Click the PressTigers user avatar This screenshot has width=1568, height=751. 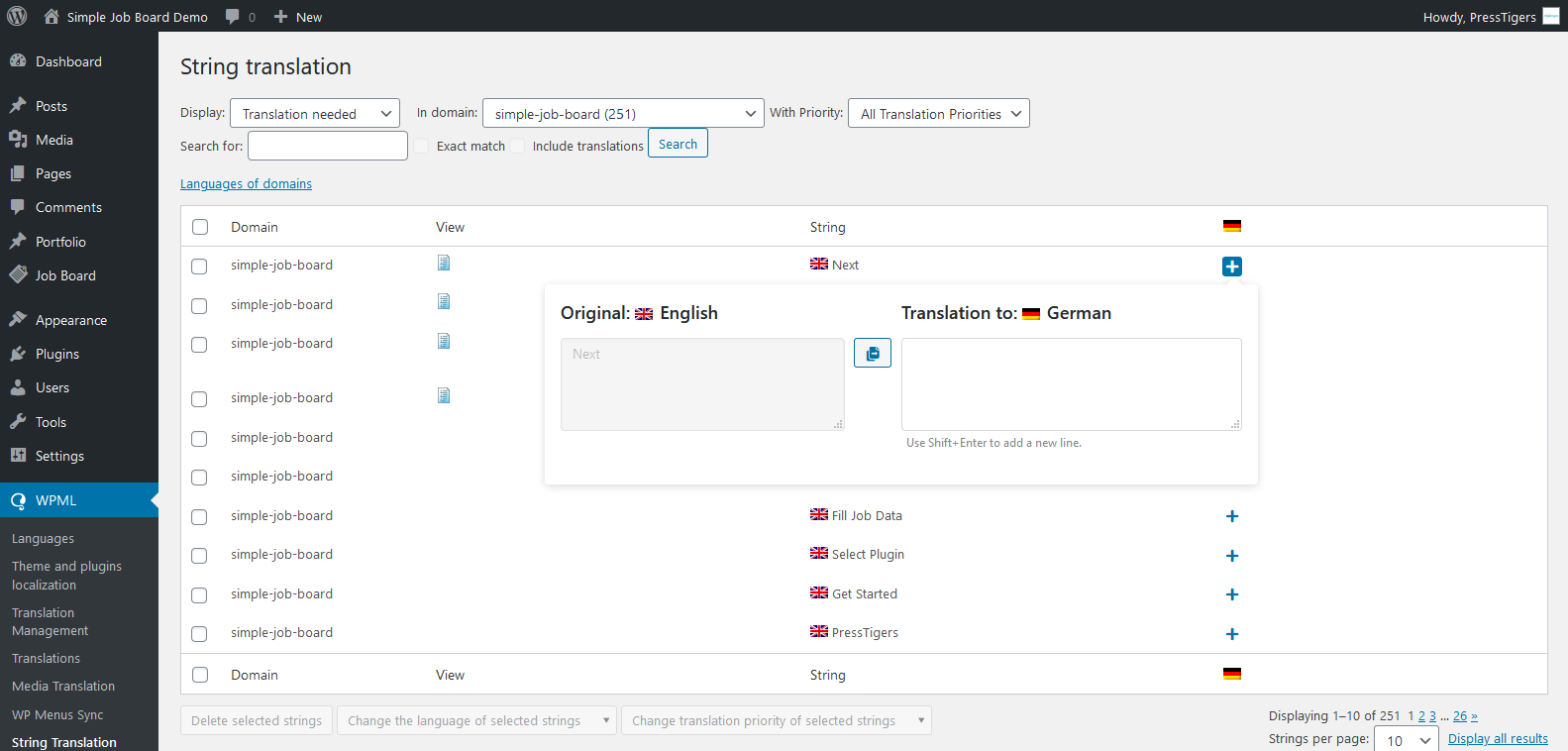(x=1551, y=16)
